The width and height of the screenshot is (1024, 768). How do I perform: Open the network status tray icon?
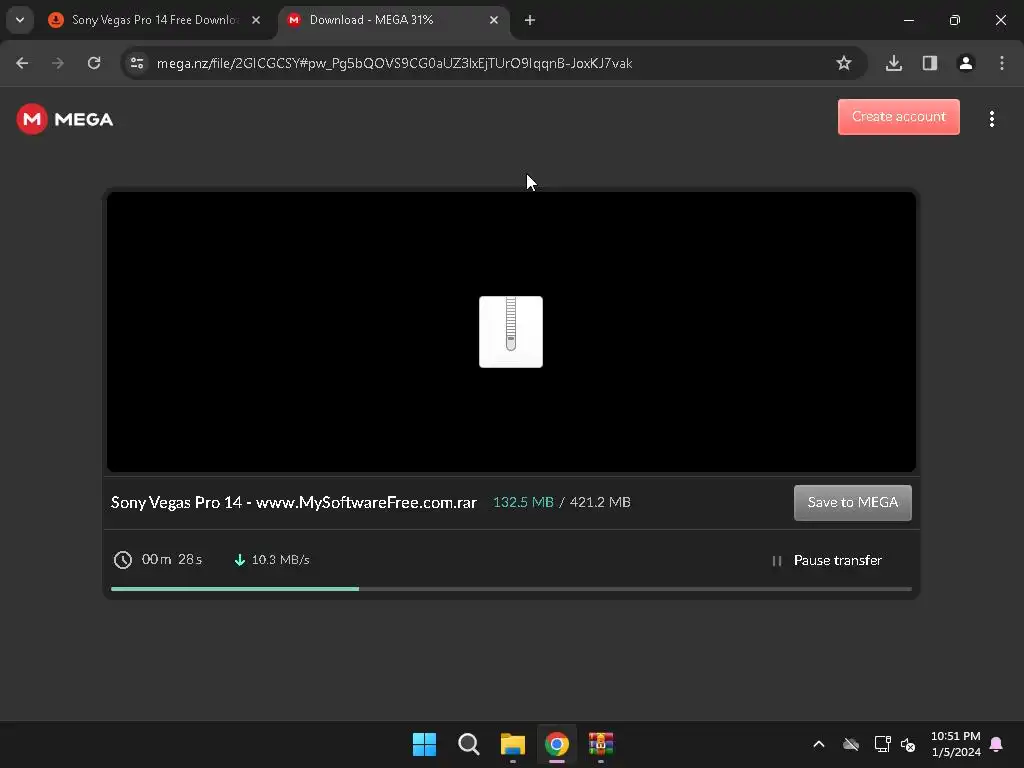pyautogui.click(x=882, y=744)
